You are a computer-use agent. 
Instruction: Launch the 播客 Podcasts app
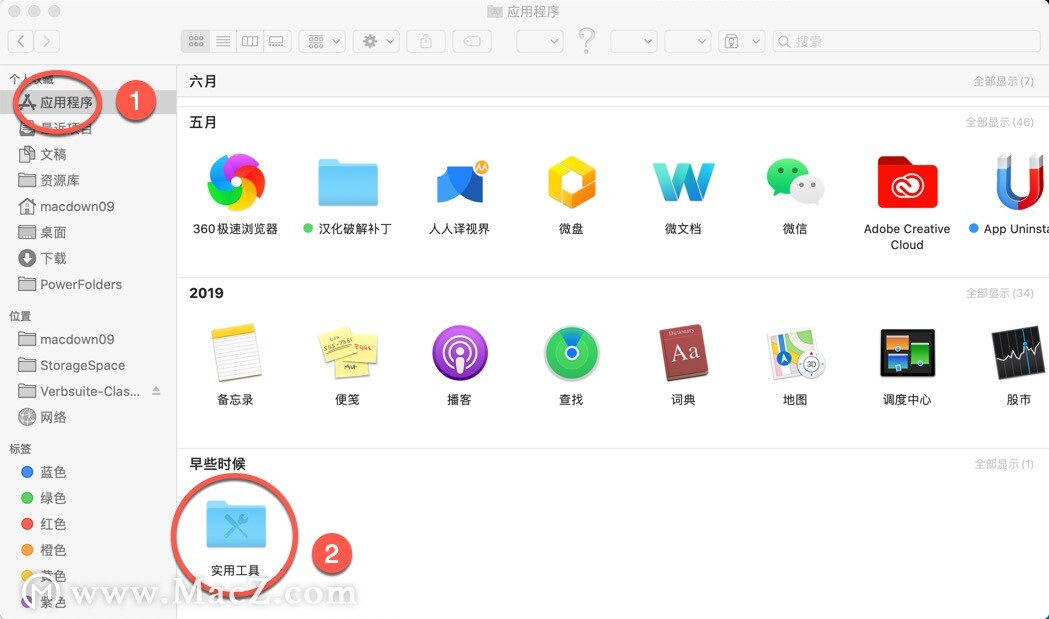pos(460,353)
